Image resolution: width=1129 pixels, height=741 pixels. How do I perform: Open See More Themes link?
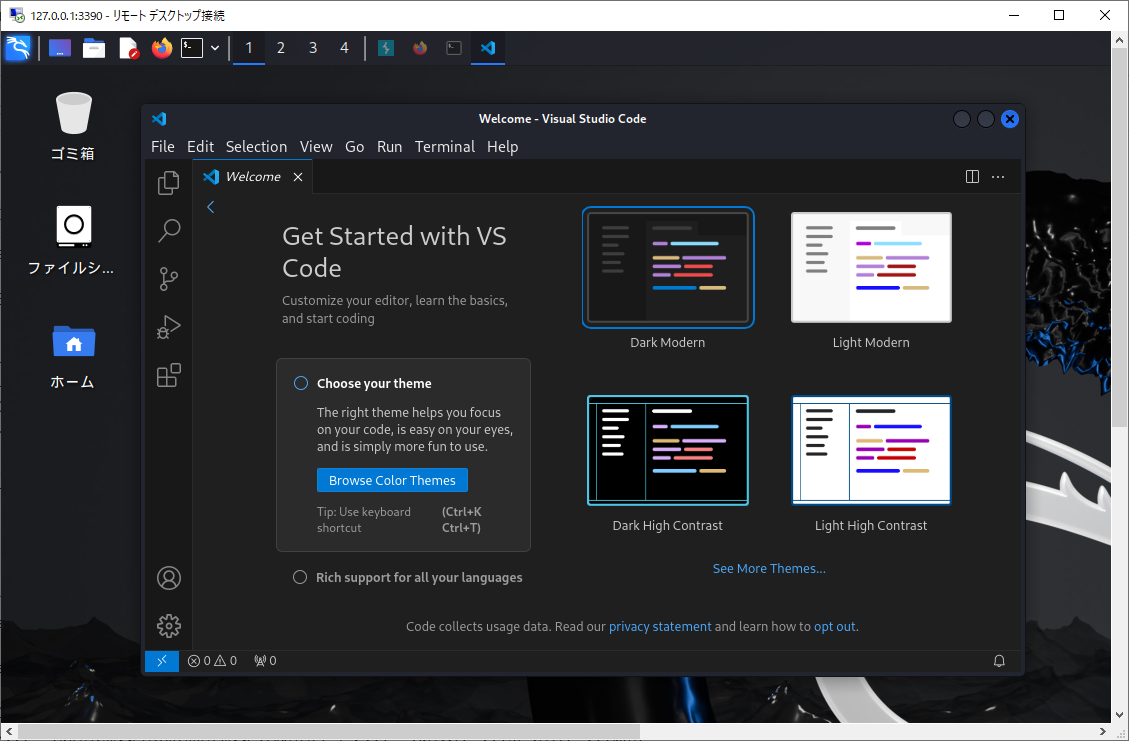[x=769, y=569]
